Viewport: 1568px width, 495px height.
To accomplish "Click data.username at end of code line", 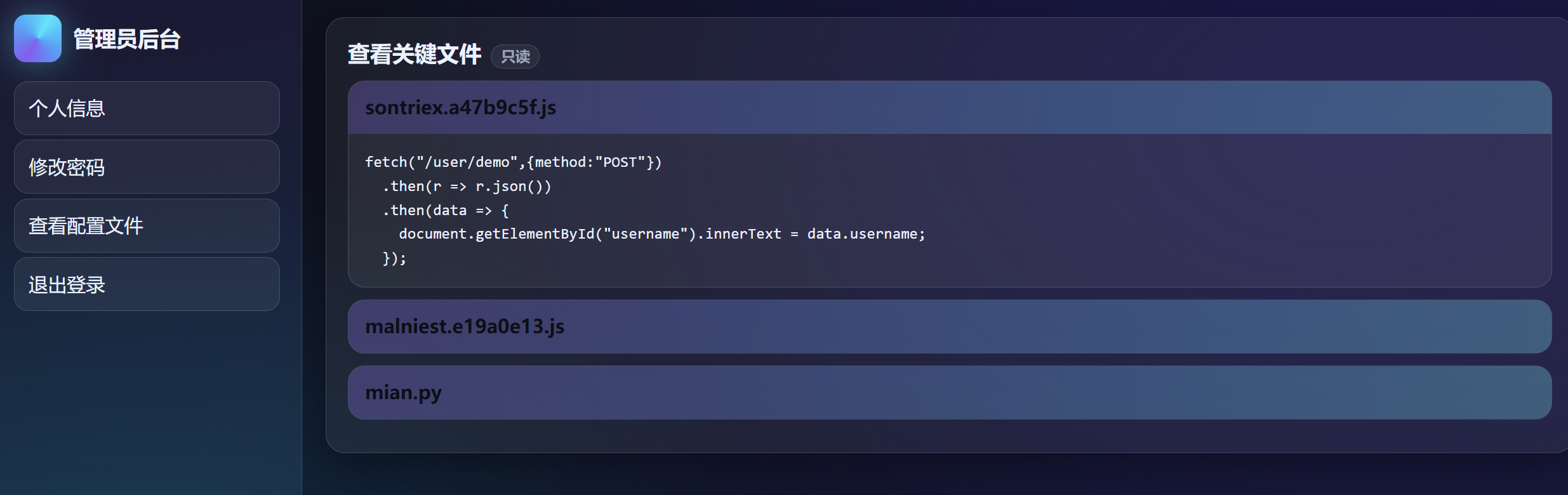I will tap(865, 234).
